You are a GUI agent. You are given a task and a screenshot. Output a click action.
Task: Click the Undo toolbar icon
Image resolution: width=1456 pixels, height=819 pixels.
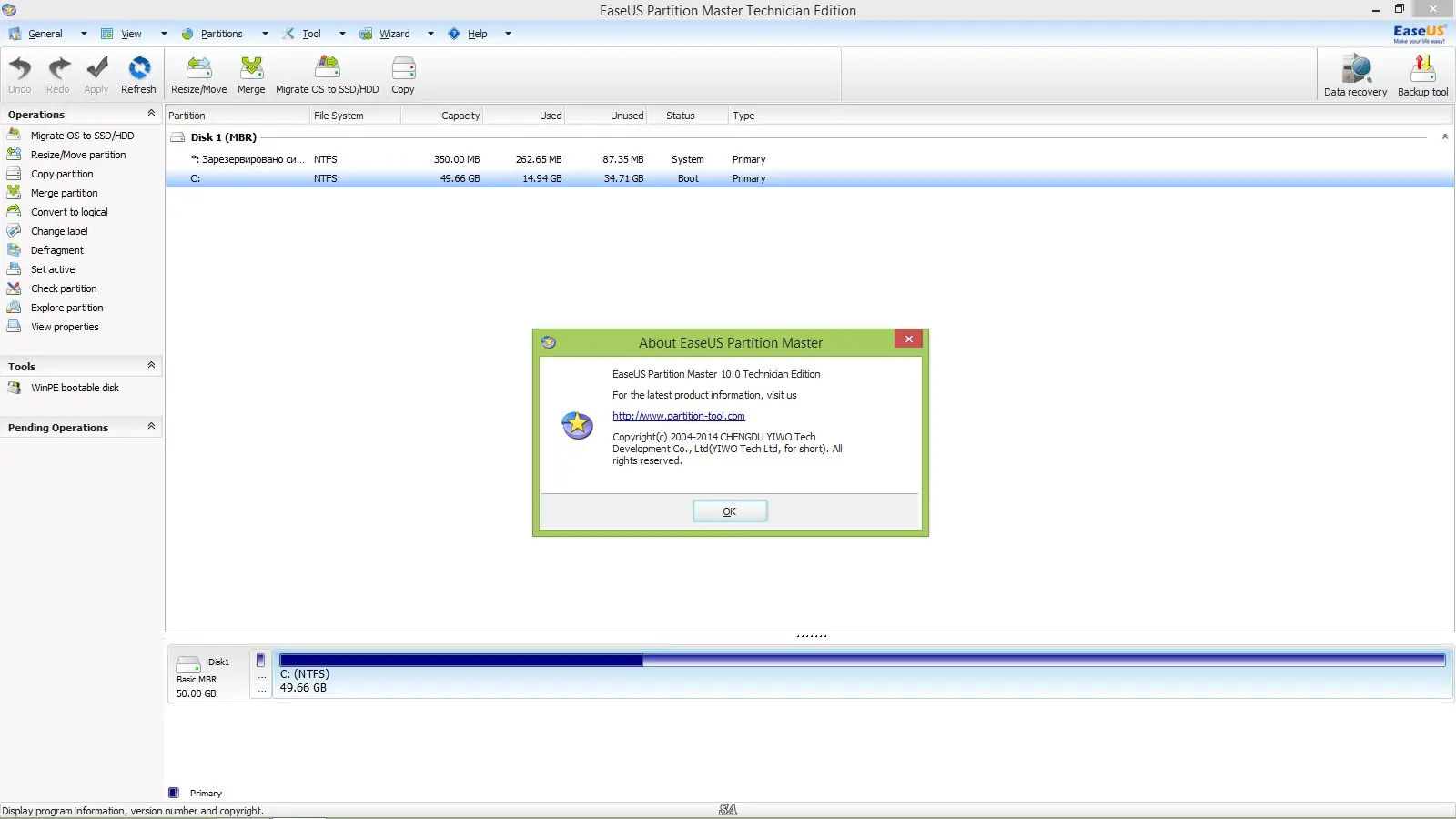(20, 75)
